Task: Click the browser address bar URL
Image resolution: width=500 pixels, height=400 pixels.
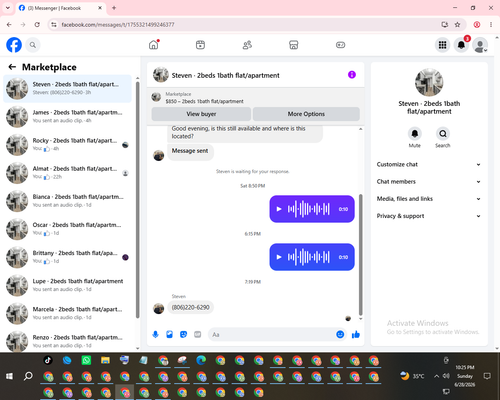Action: pos(118,25)
